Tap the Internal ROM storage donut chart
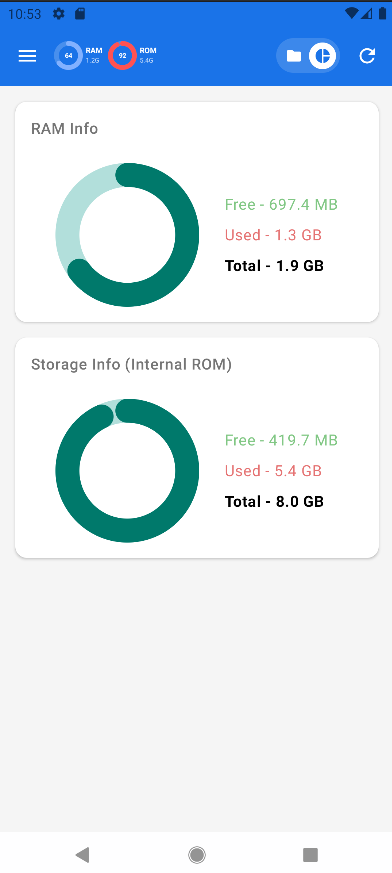 coord(127,470)
